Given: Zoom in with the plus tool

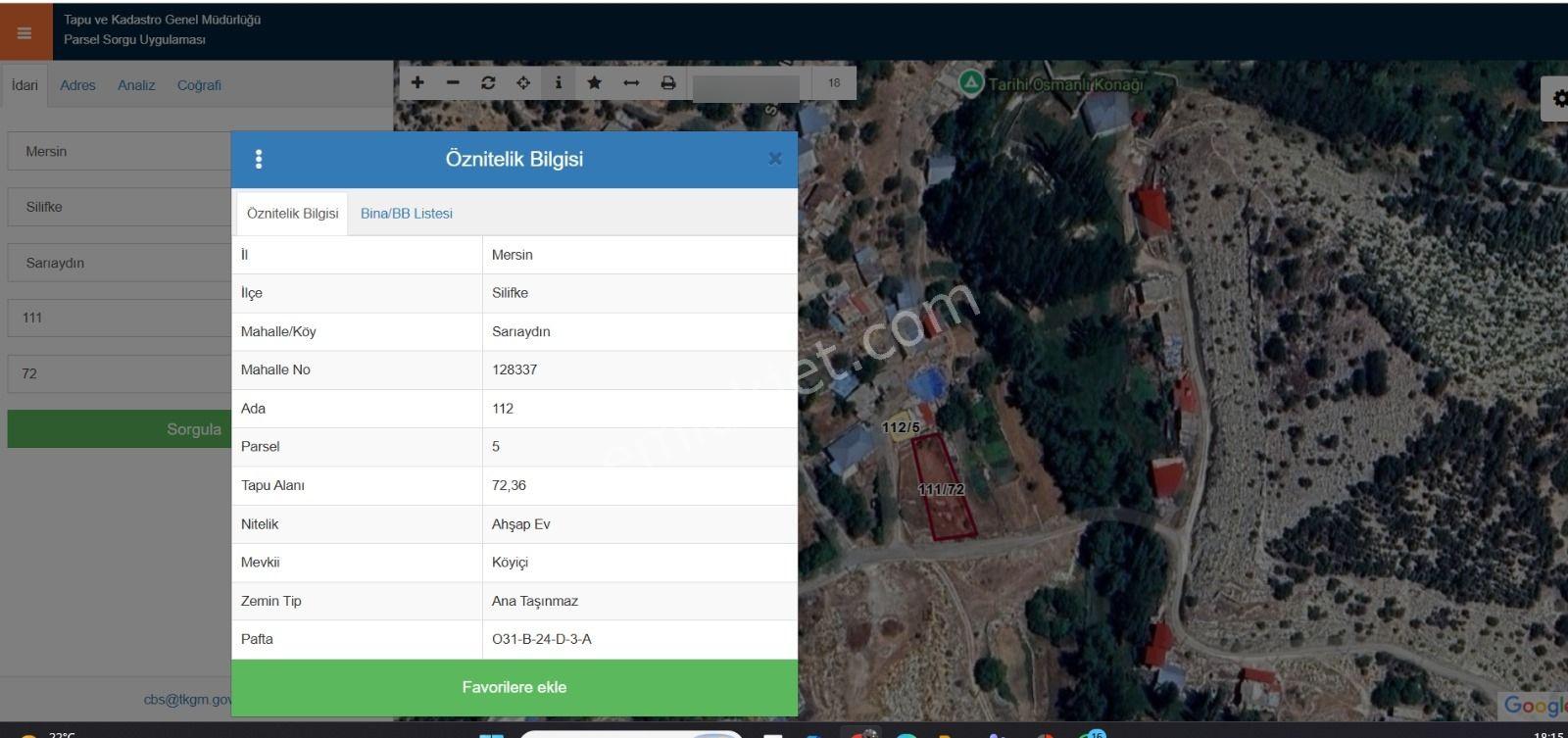Looking at the screenshot, I should point(417,83).
